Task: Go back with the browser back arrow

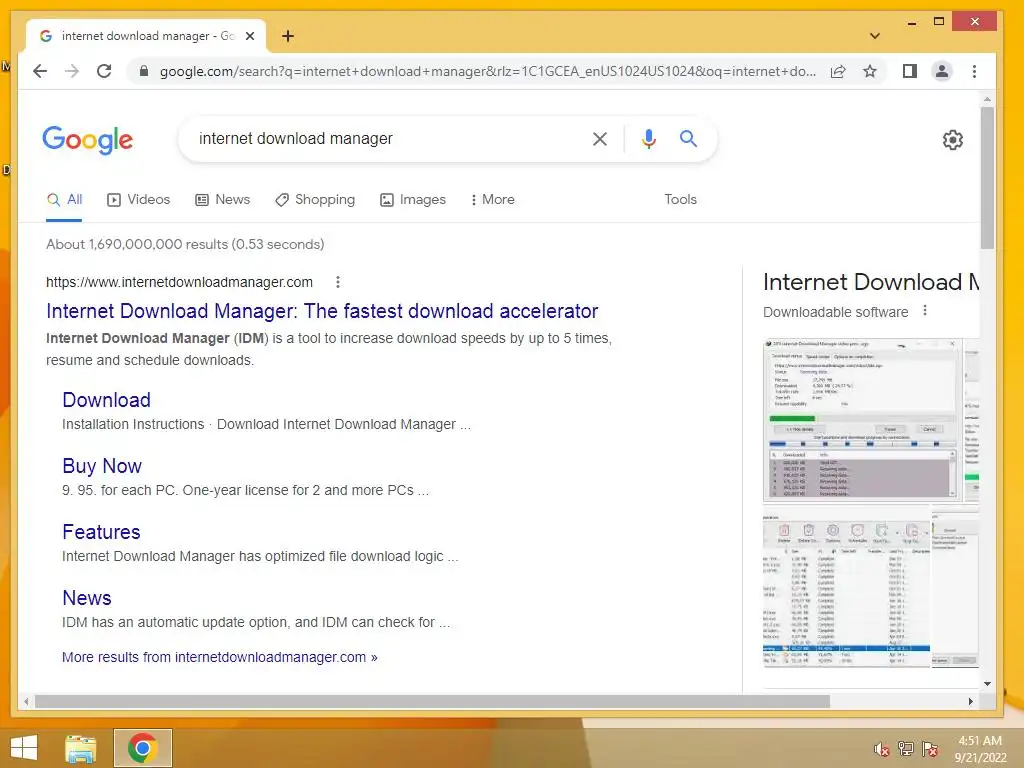Action: [40, 71]
